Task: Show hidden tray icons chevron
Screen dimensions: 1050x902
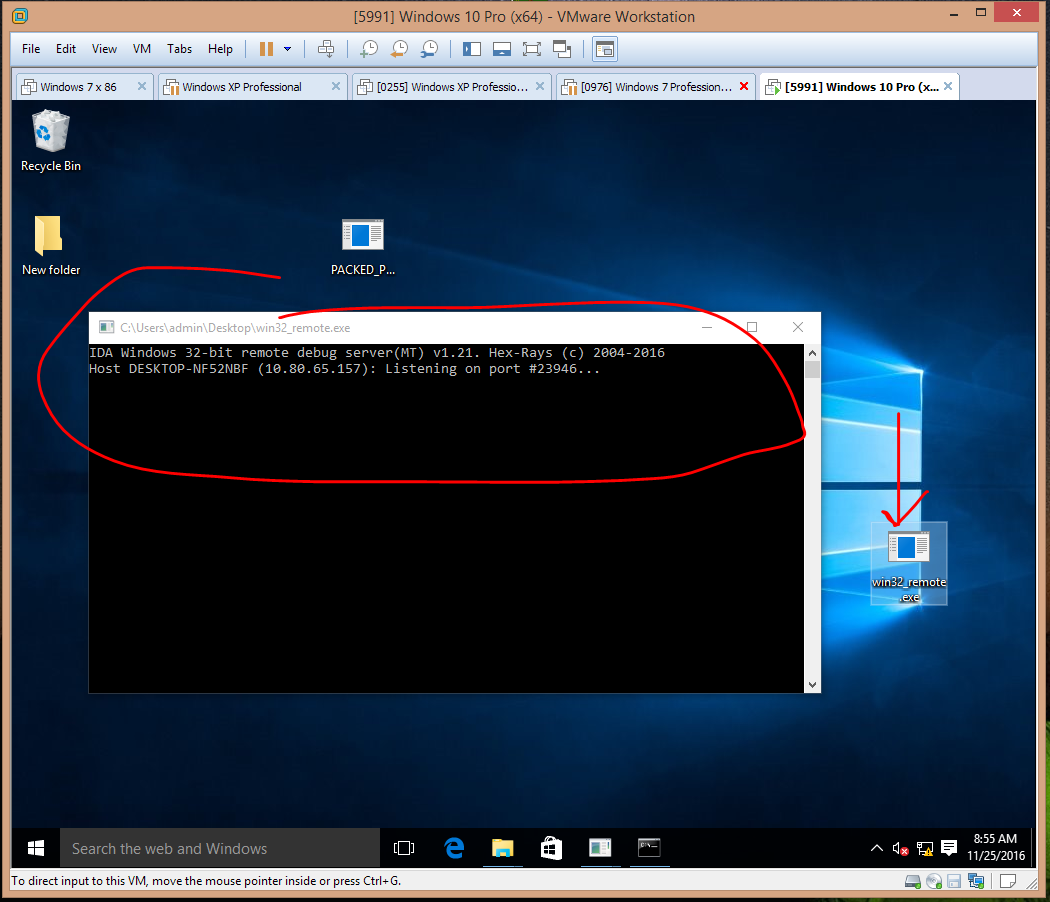Action: (877, 848)
